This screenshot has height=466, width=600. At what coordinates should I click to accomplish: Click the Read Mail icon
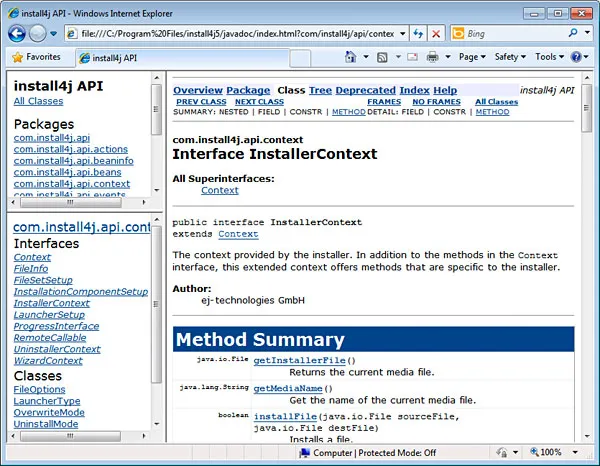pos(412,57)
